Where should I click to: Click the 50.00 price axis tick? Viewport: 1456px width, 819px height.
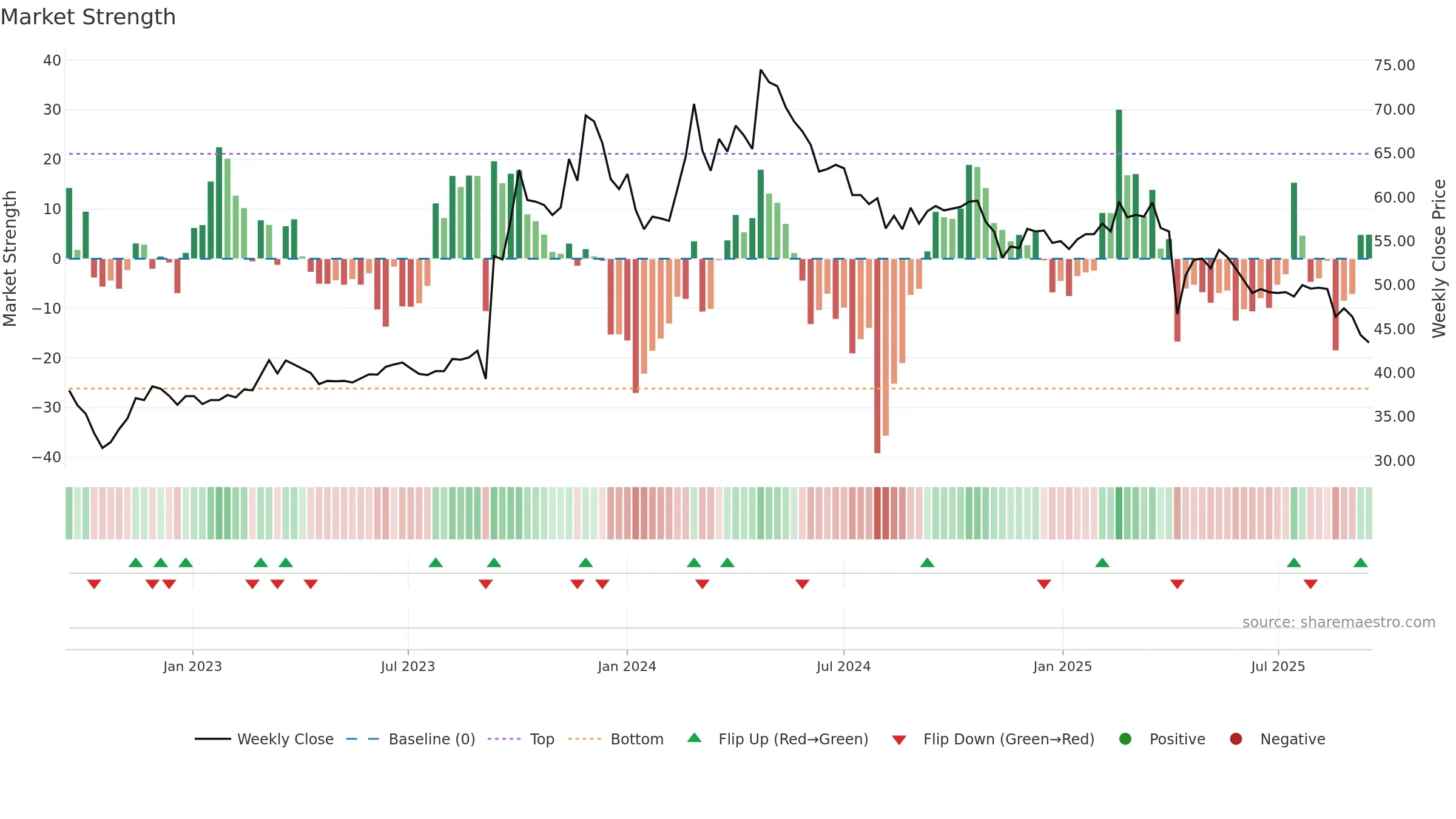pos(1394,285)
